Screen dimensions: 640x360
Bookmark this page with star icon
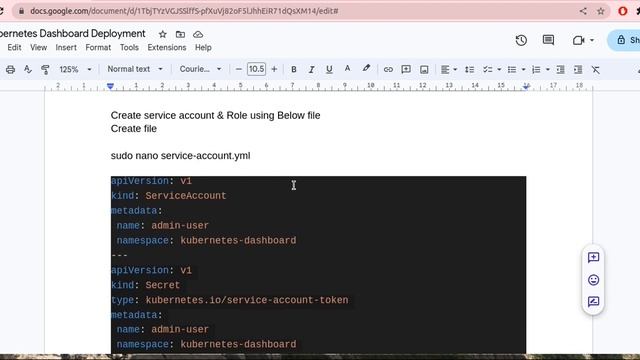pyautogui.click(x=601, y=11)
